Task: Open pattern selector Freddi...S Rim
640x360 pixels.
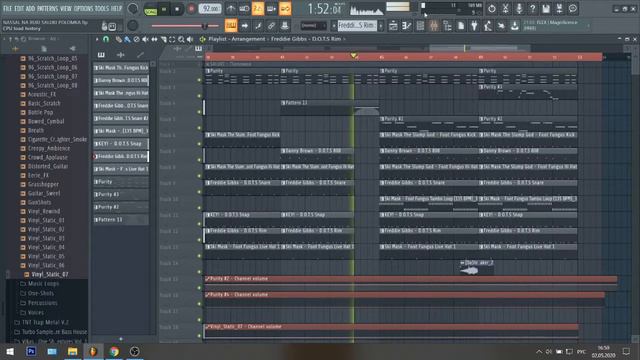Action: [357, 26]
